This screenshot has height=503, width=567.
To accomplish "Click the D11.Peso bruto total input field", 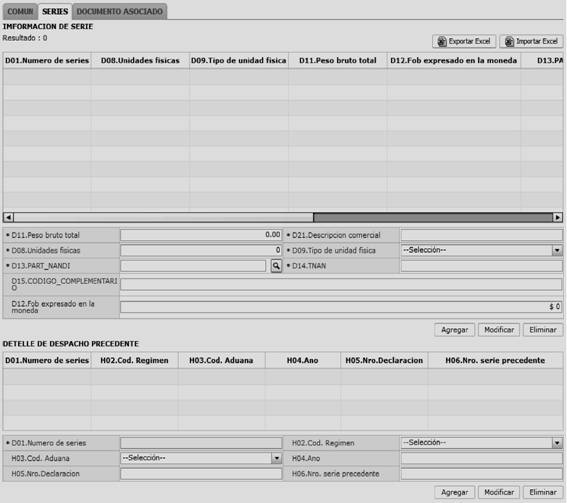I will 201,235.
